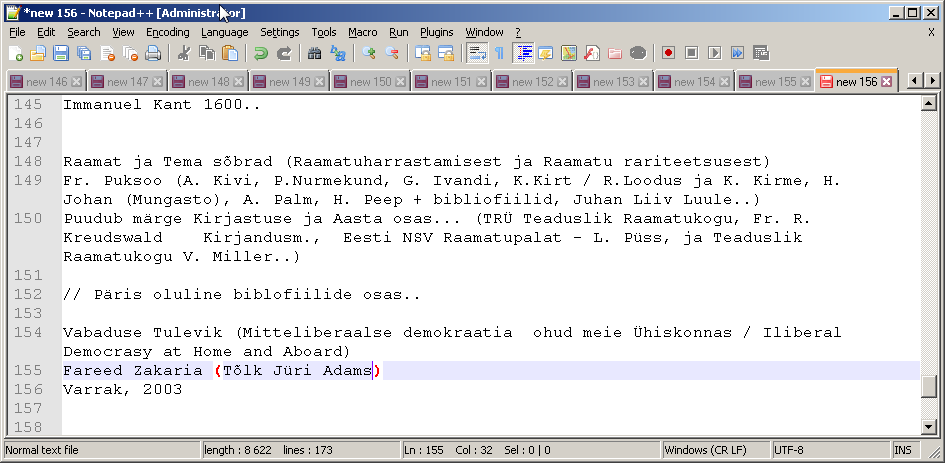This screenshot has width=945, height=463.
Task: Open the Language menu
Action: coord(225,32)
